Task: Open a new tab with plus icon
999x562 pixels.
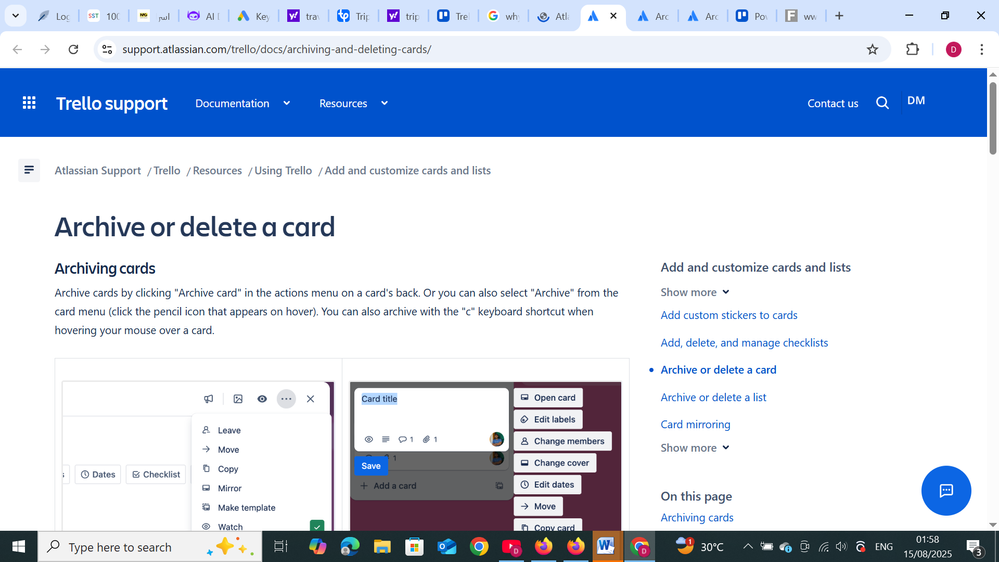Action: pos(839,16)
